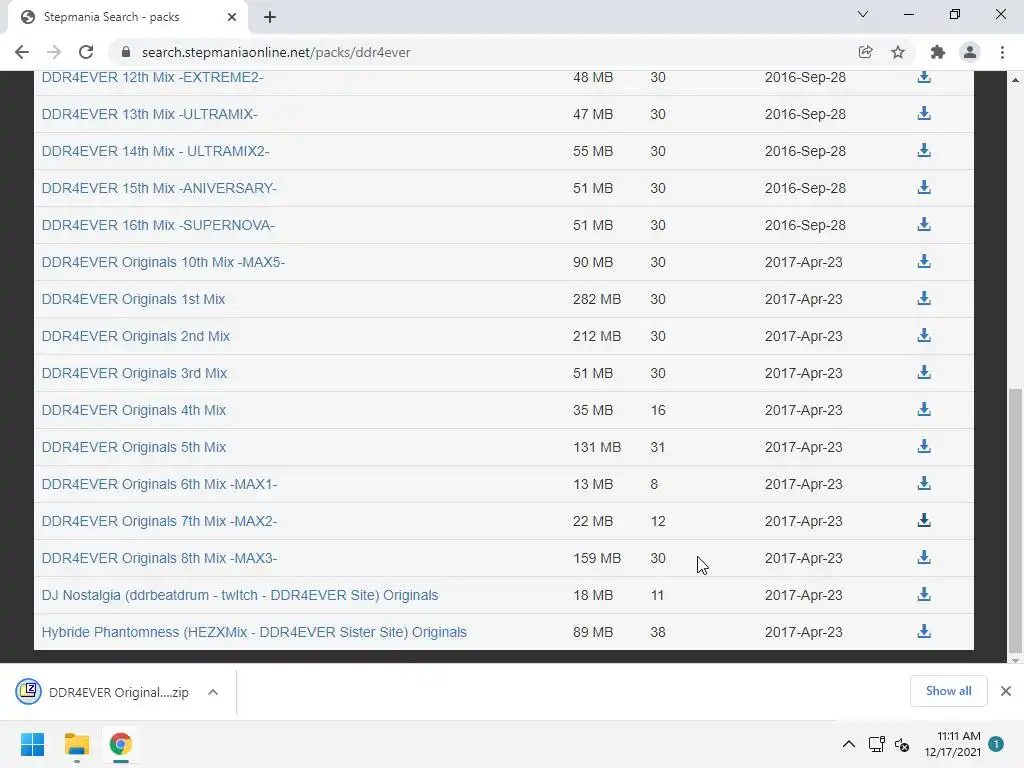1024x768 pixels.
Task: Open Hybride Phantomness Originals link
Action: [x=254, y=632]
